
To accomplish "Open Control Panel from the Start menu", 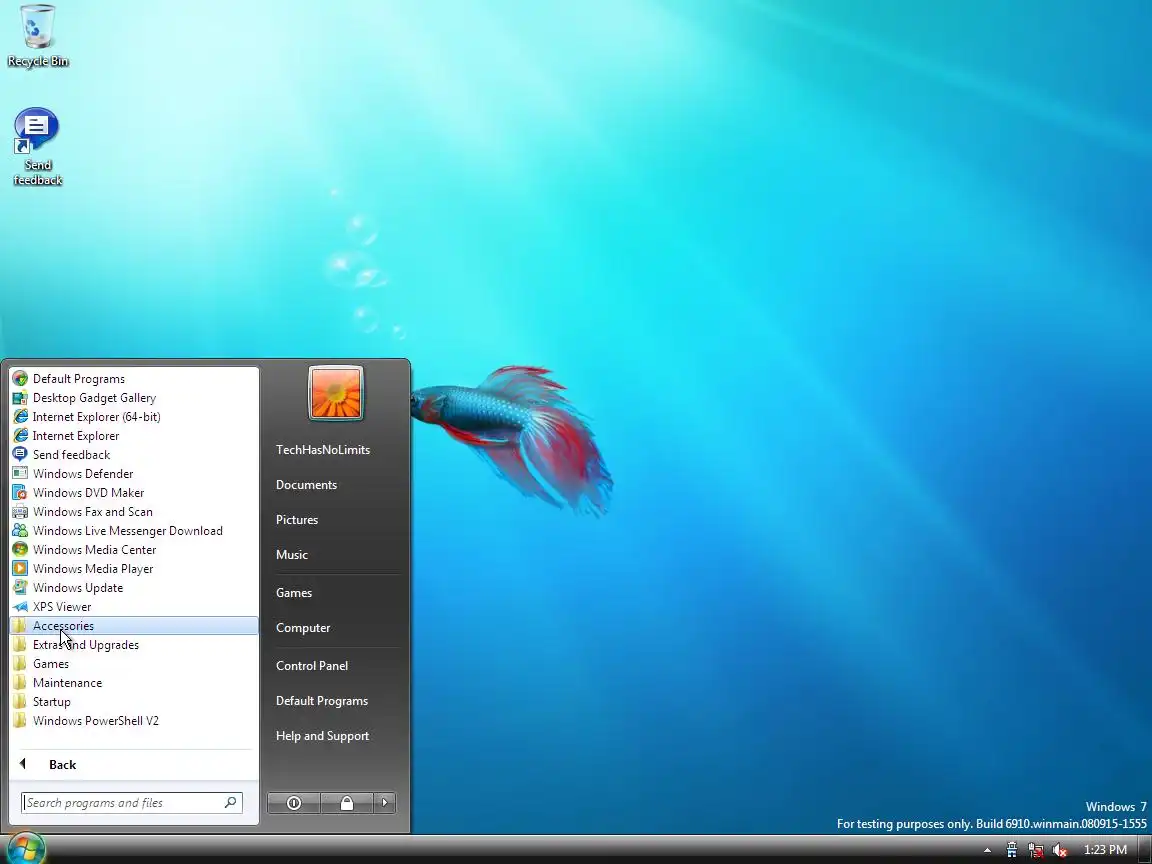I will pyautogui.click(x=312, y=666).
